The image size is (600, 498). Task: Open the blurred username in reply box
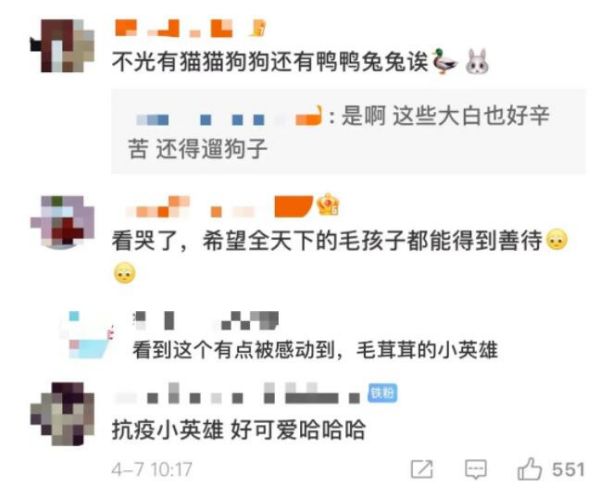click(229, 118)
